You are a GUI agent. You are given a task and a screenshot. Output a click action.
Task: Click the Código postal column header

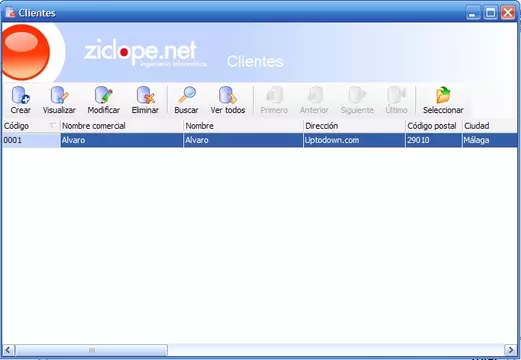tap(434, 126)
